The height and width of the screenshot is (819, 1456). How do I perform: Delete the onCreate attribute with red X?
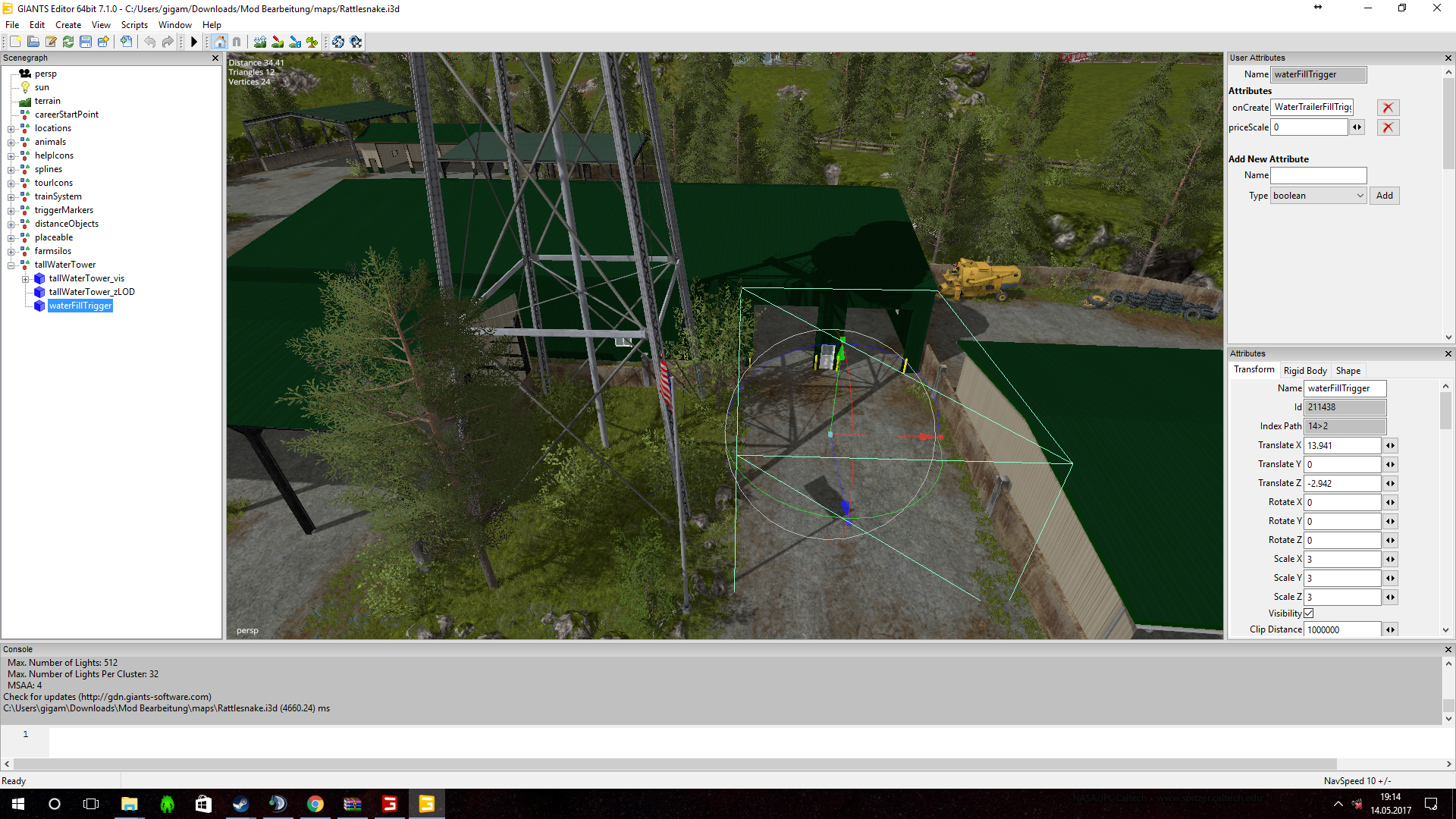point(1388,108)
